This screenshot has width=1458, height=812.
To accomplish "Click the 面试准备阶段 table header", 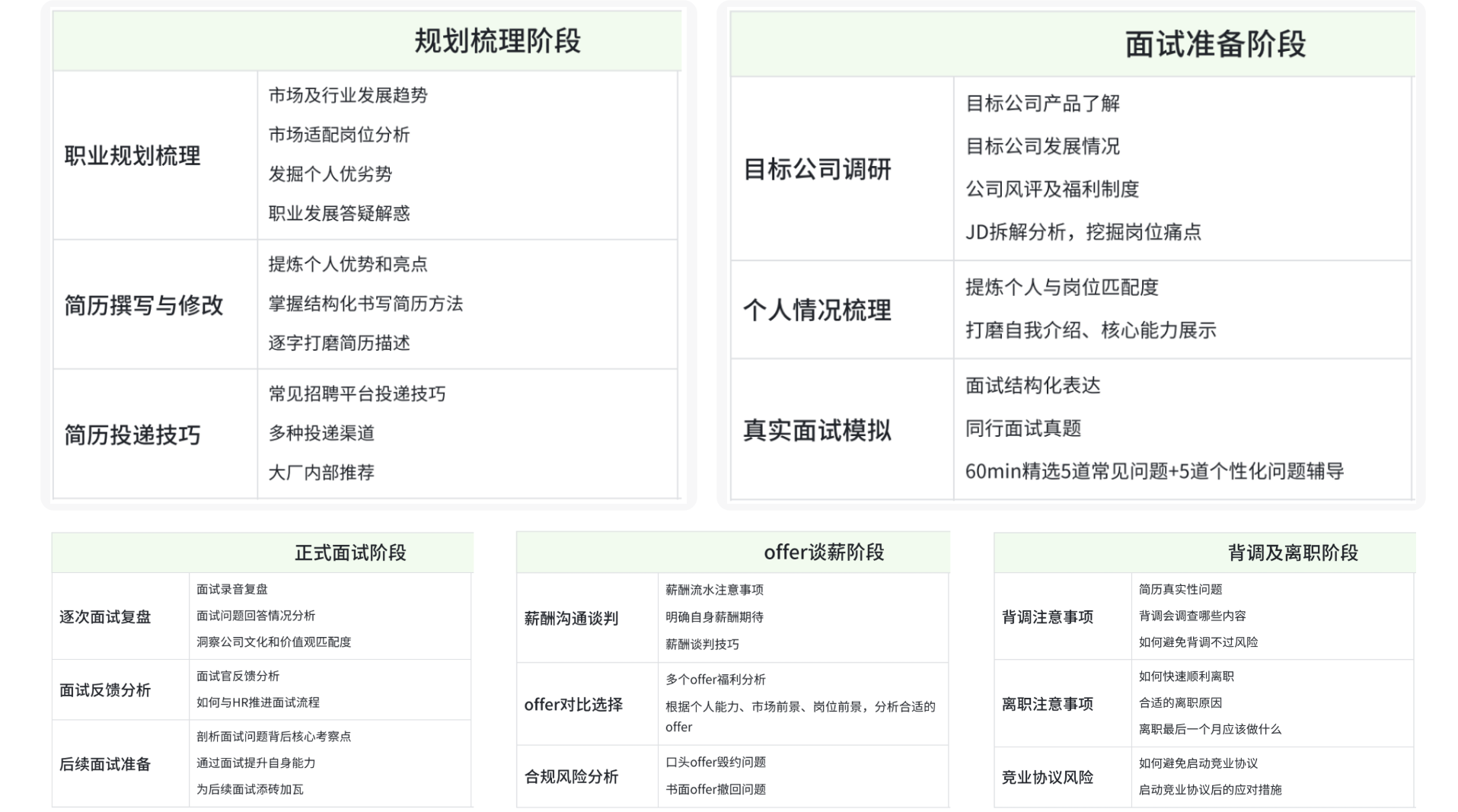I will tap(1214, 44).
